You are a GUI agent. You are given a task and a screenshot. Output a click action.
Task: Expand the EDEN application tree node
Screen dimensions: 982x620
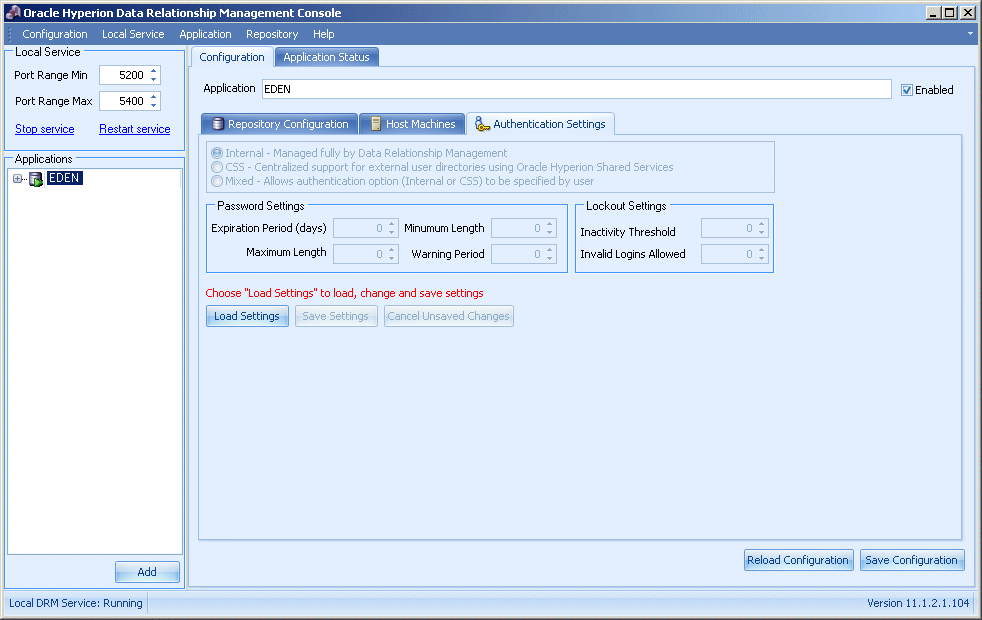pos(18,178)
